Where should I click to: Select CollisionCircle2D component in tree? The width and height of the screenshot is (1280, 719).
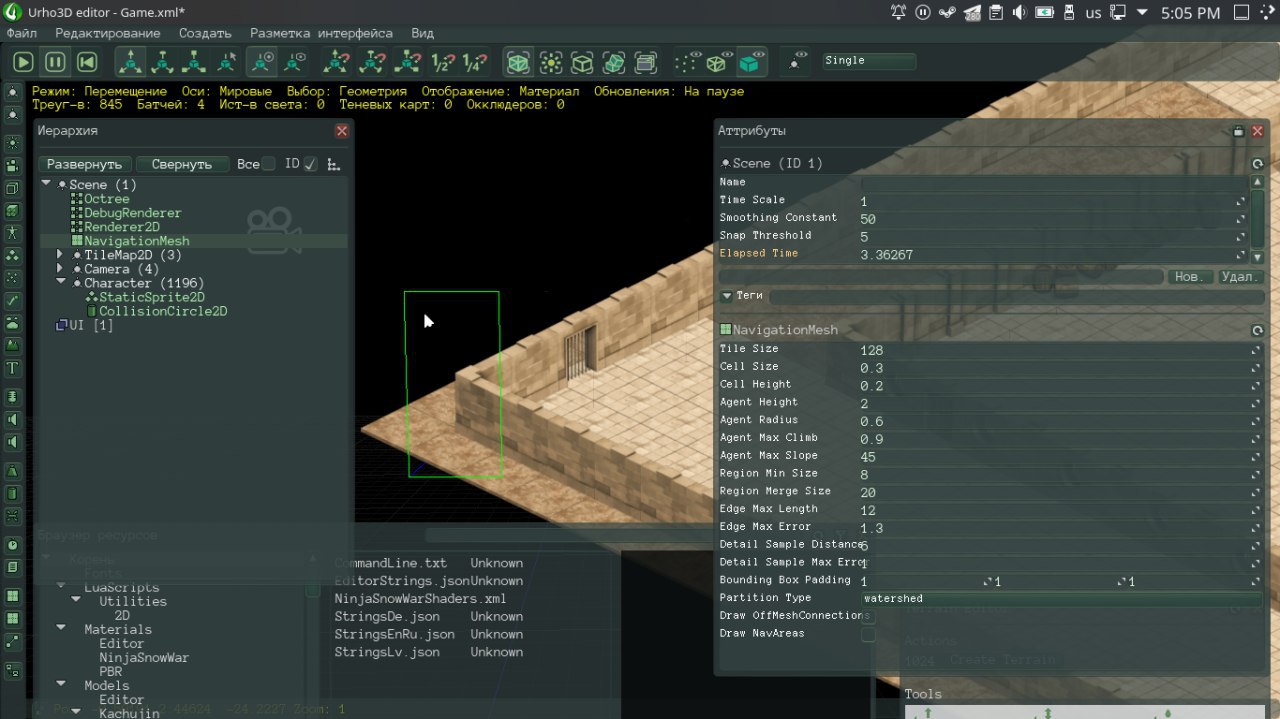point(163,311)
